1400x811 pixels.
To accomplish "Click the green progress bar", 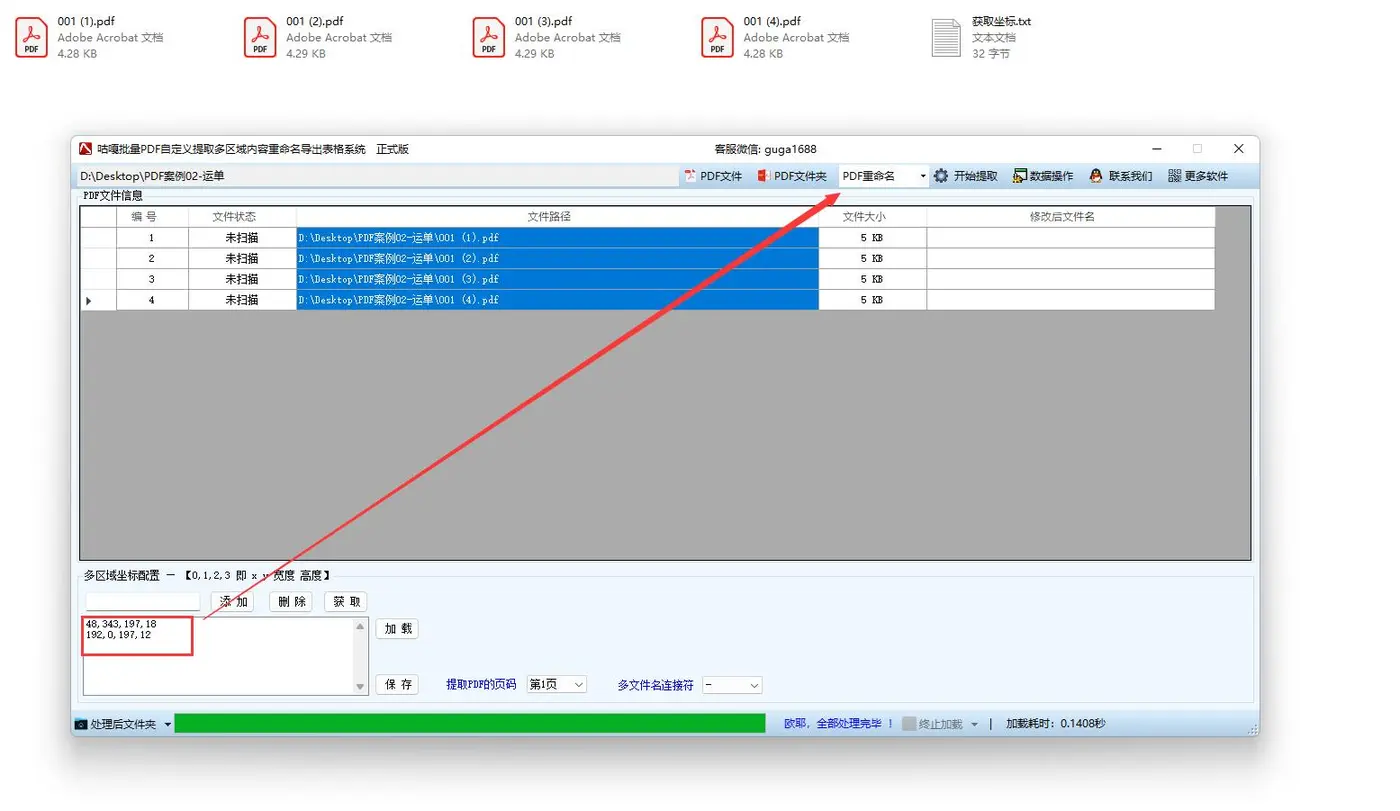I will click(x=470, y=724).
